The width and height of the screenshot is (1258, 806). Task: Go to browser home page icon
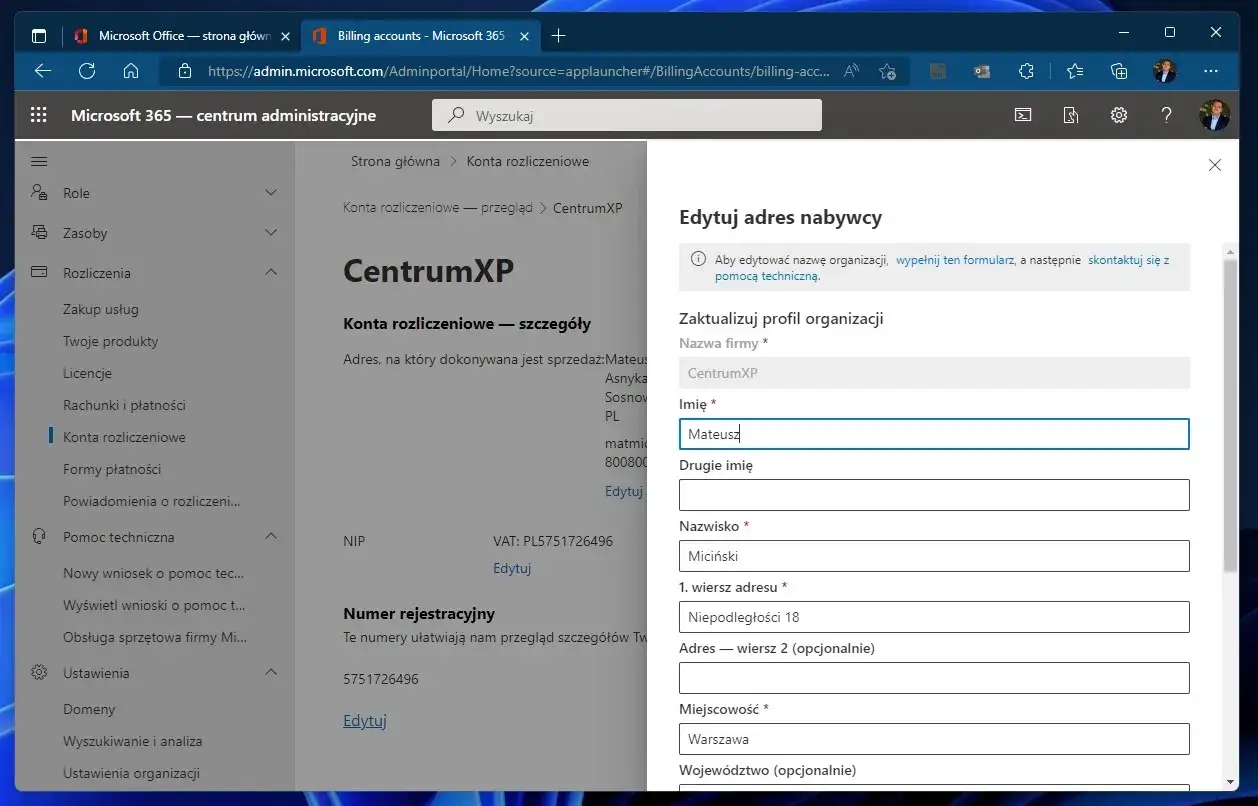(131, 71)
